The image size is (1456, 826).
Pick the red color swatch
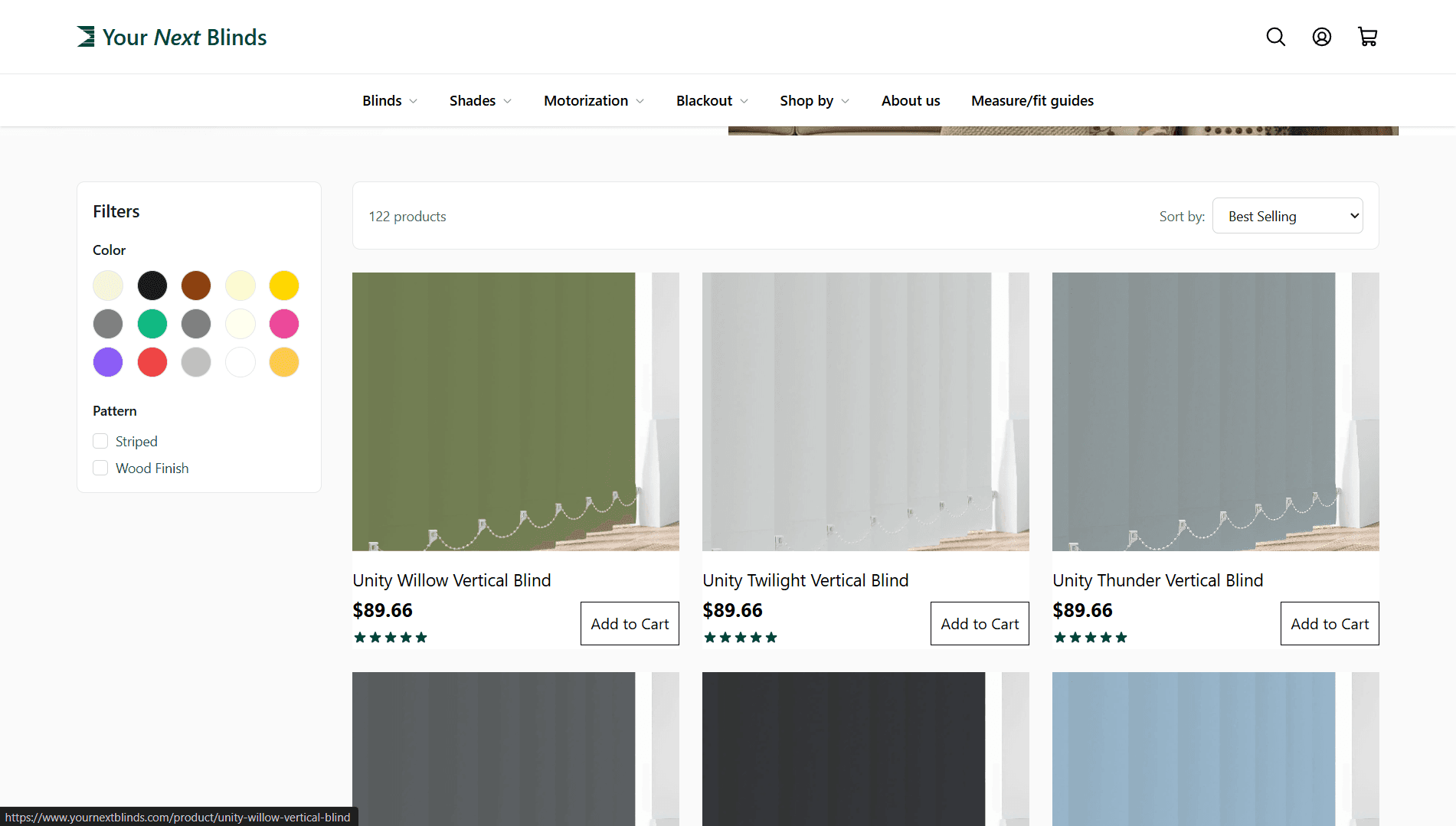[152, 362]
